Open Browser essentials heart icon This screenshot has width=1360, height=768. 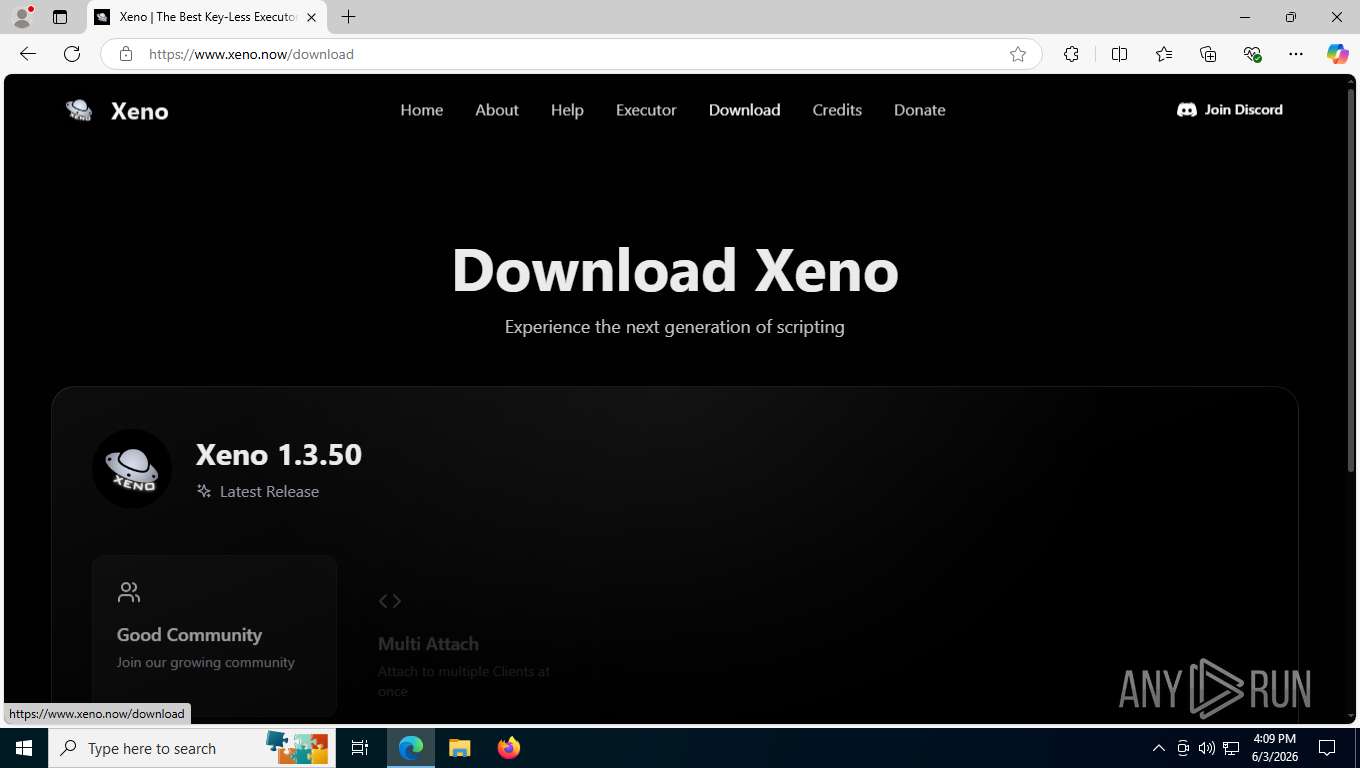coord(1252,54)
